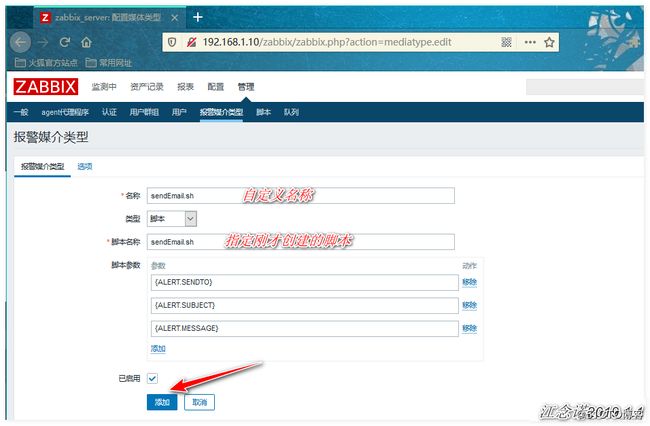Remove the {ALERT.SENDTO} parameter row
Screen dimensions: 650x426
coord(469,282)
